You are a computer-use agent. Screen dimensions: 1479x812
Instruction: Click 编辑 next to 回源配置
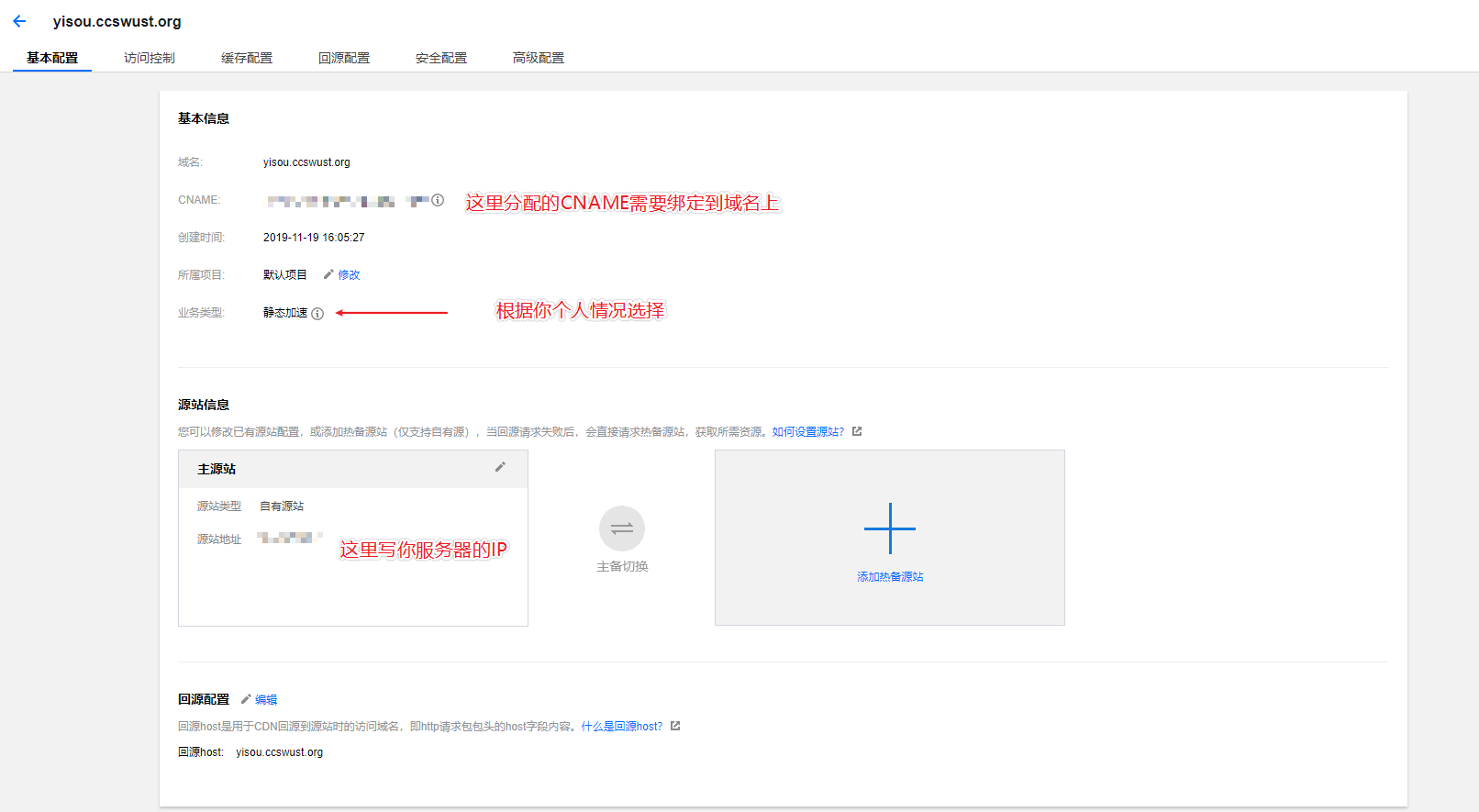266,699
